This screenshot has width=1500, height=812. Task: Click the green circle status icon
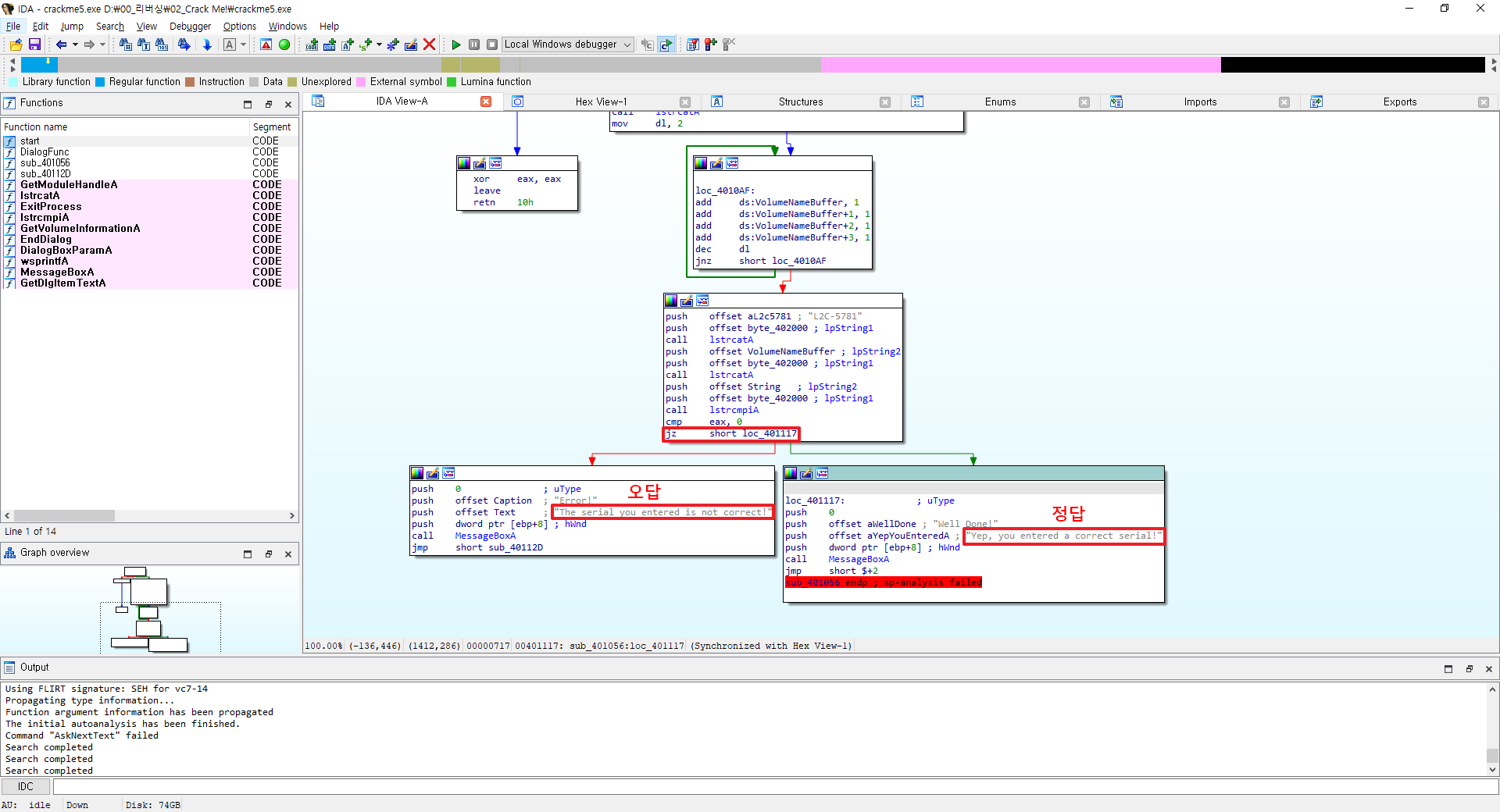tap(284, 45)
